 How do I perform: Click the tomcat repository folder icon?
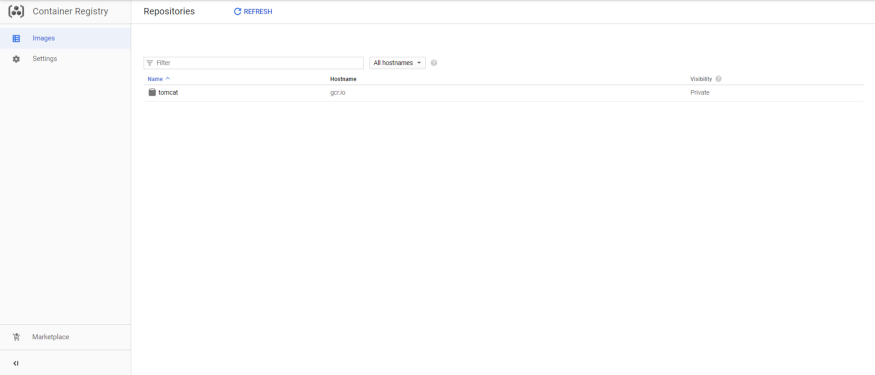[x=152, y=92]
